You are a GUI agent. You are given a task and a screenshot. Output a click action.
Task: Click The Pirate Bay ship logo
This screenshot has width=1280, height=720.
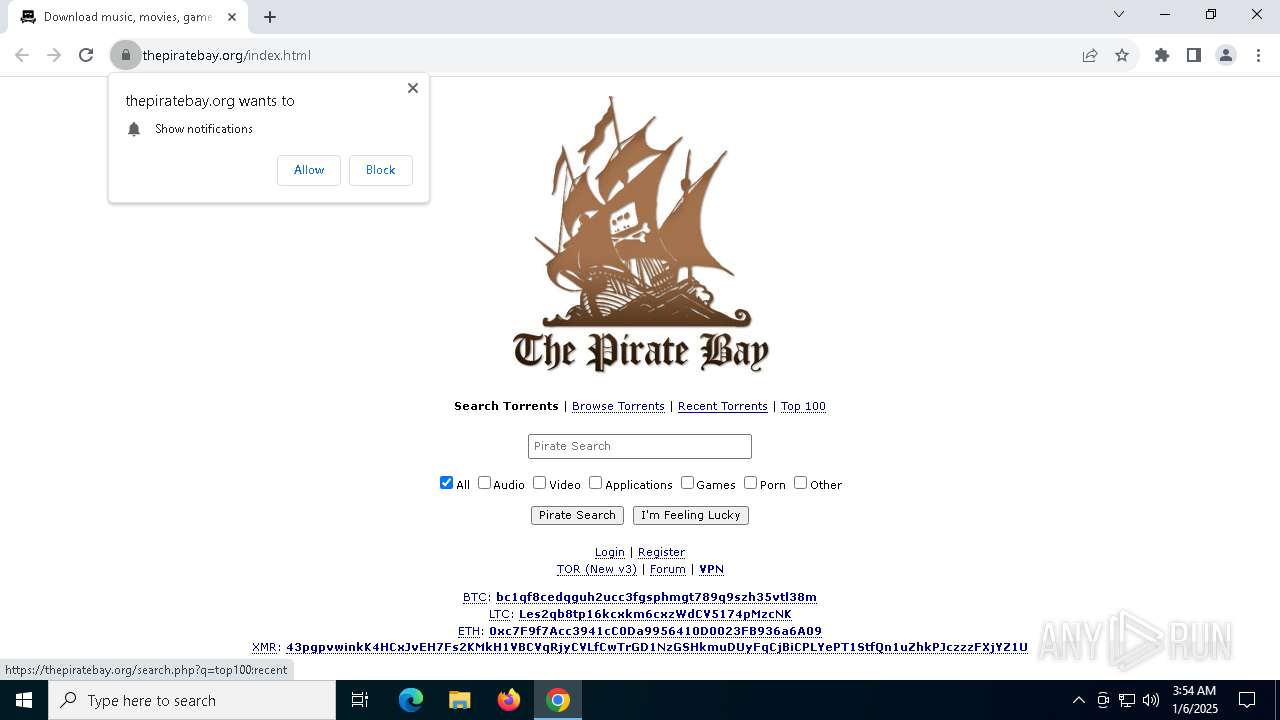pos(641,234)
